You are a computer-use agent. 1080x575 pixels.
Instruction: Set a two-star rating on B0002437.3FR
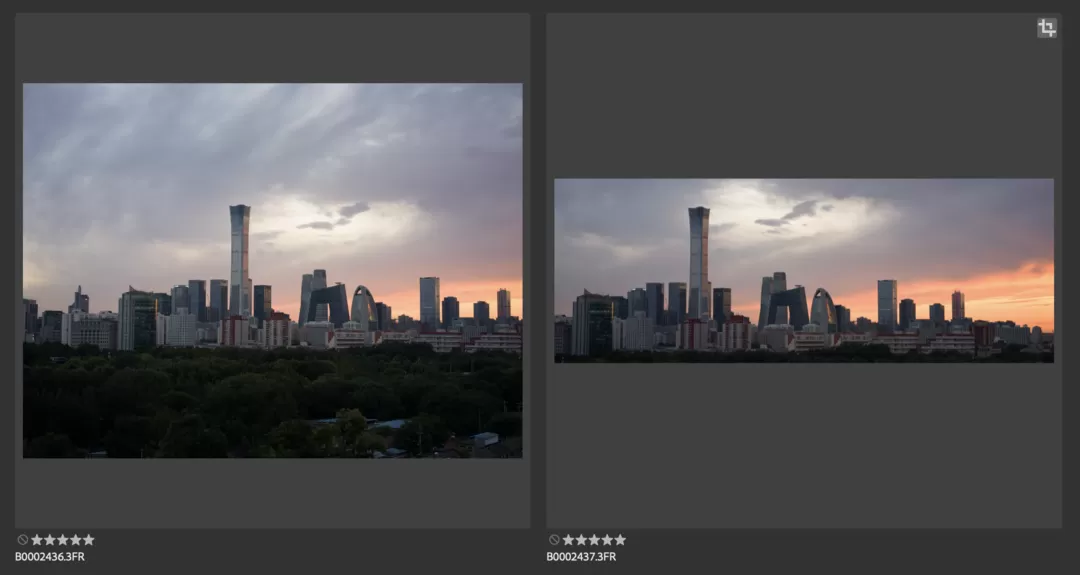coord(581,540)
